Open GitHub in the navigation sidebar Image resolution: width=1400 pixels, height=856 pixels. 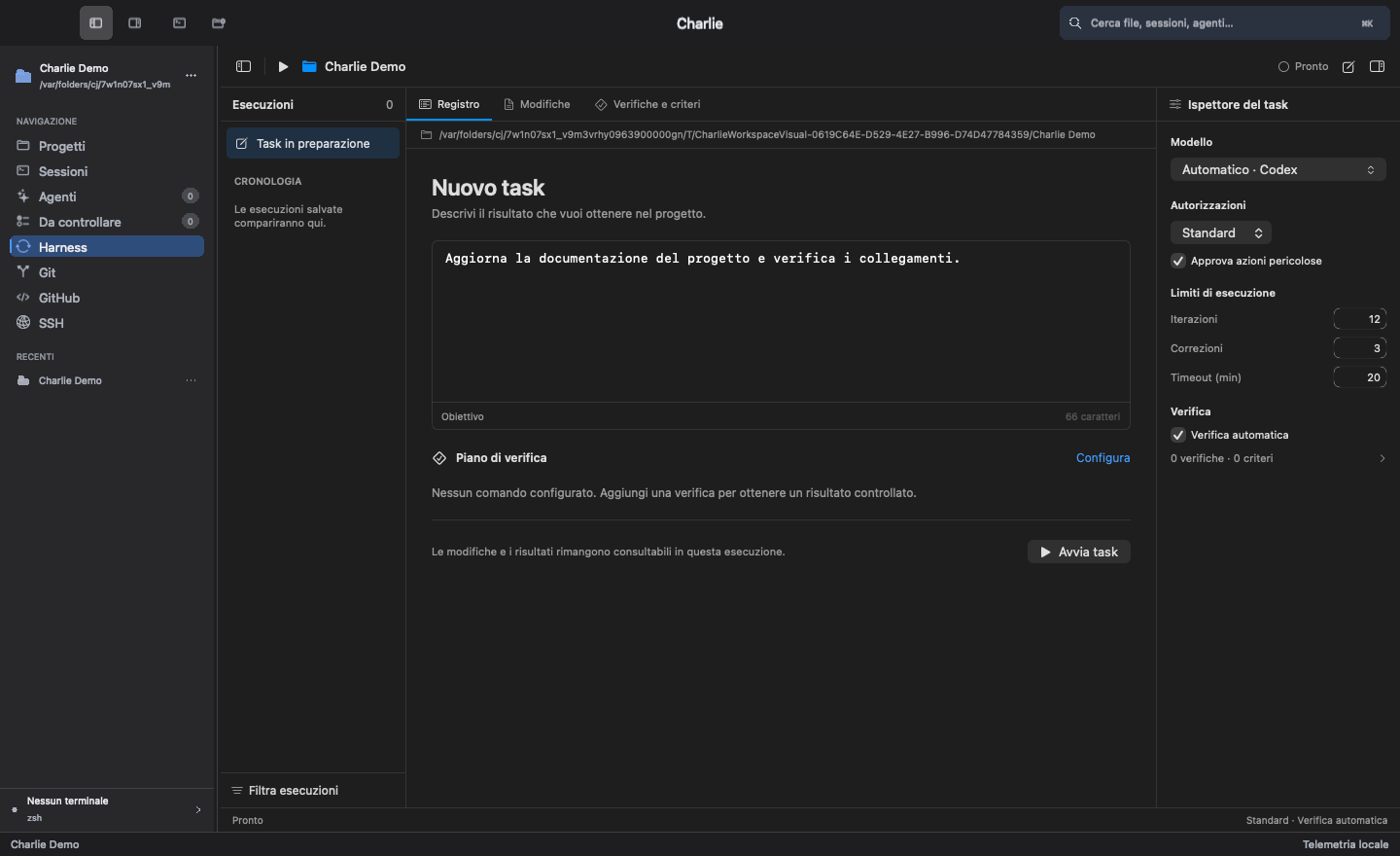(107, 298)
